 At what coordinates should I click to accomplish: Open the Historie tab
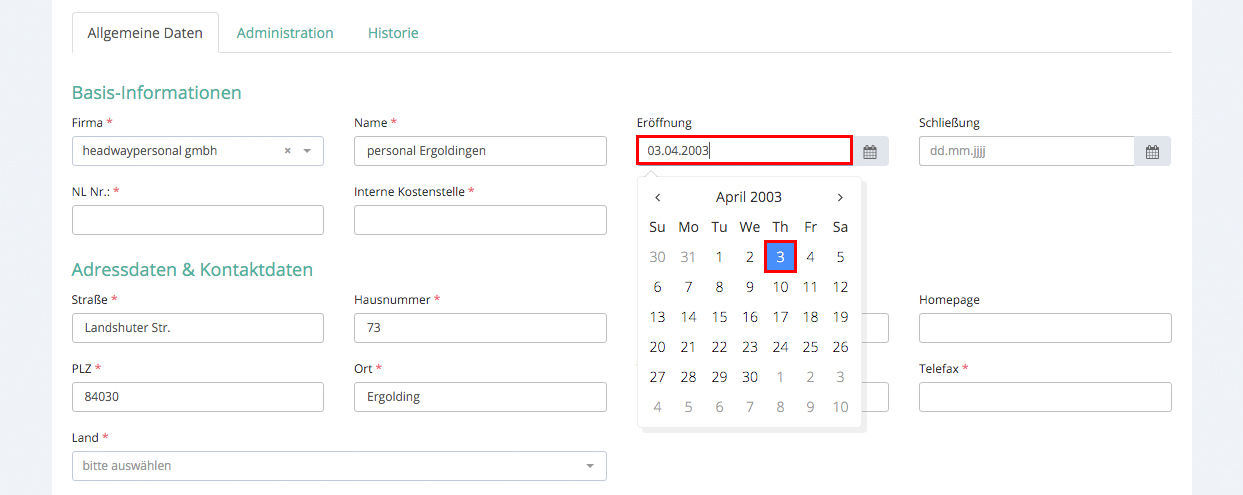(393, 33)
